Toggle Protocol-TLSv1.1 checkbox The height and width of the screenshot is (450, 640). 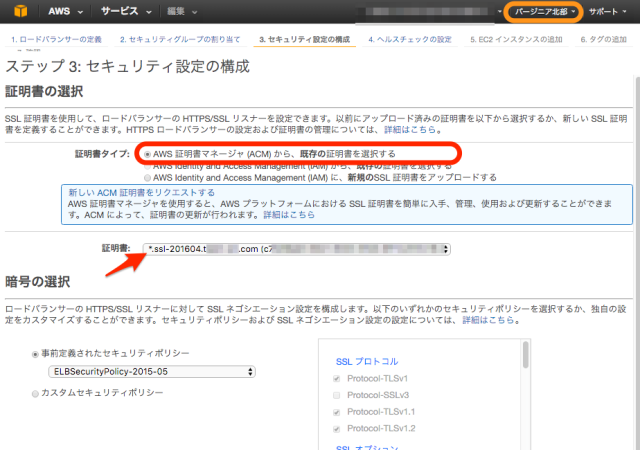(x=337, y=412)
